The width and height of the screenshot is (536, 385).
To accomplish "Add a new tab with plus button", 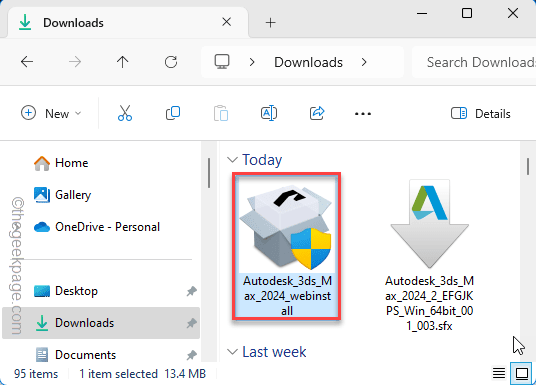I will click(270, 23).
